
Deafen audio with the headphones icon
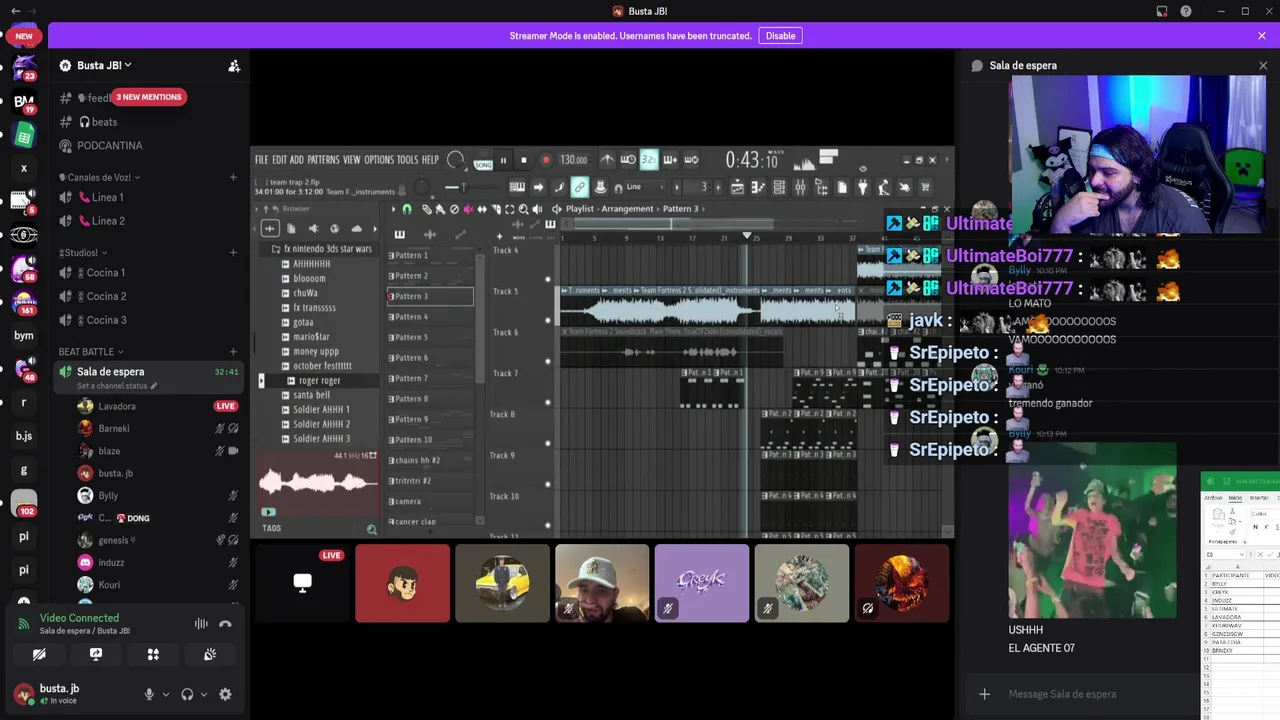click(187, 694)
